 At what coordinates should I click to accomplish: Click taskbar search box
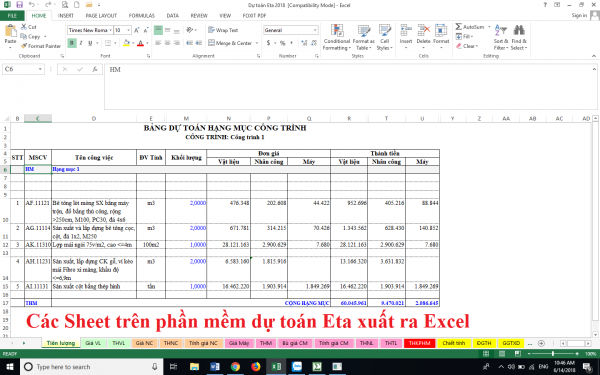tap(92, 367)
